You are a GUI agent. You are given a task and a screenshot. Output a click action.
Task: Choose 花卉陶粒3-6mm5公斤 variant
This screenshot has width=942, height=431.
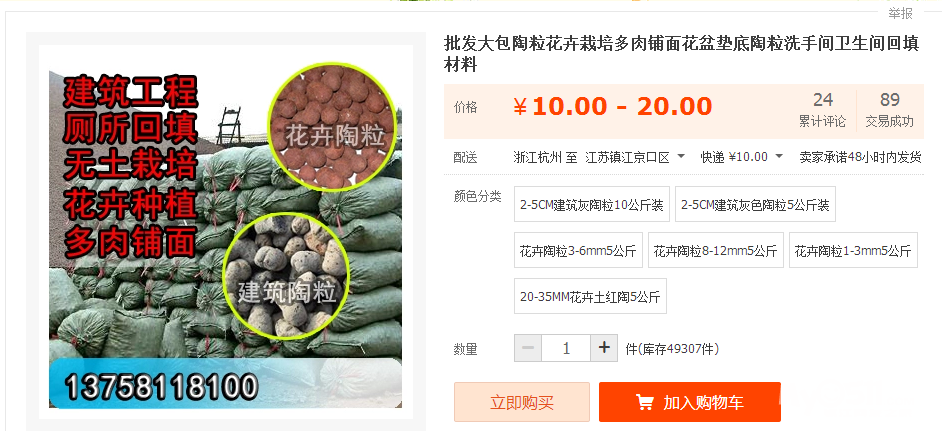pos(578,250)
